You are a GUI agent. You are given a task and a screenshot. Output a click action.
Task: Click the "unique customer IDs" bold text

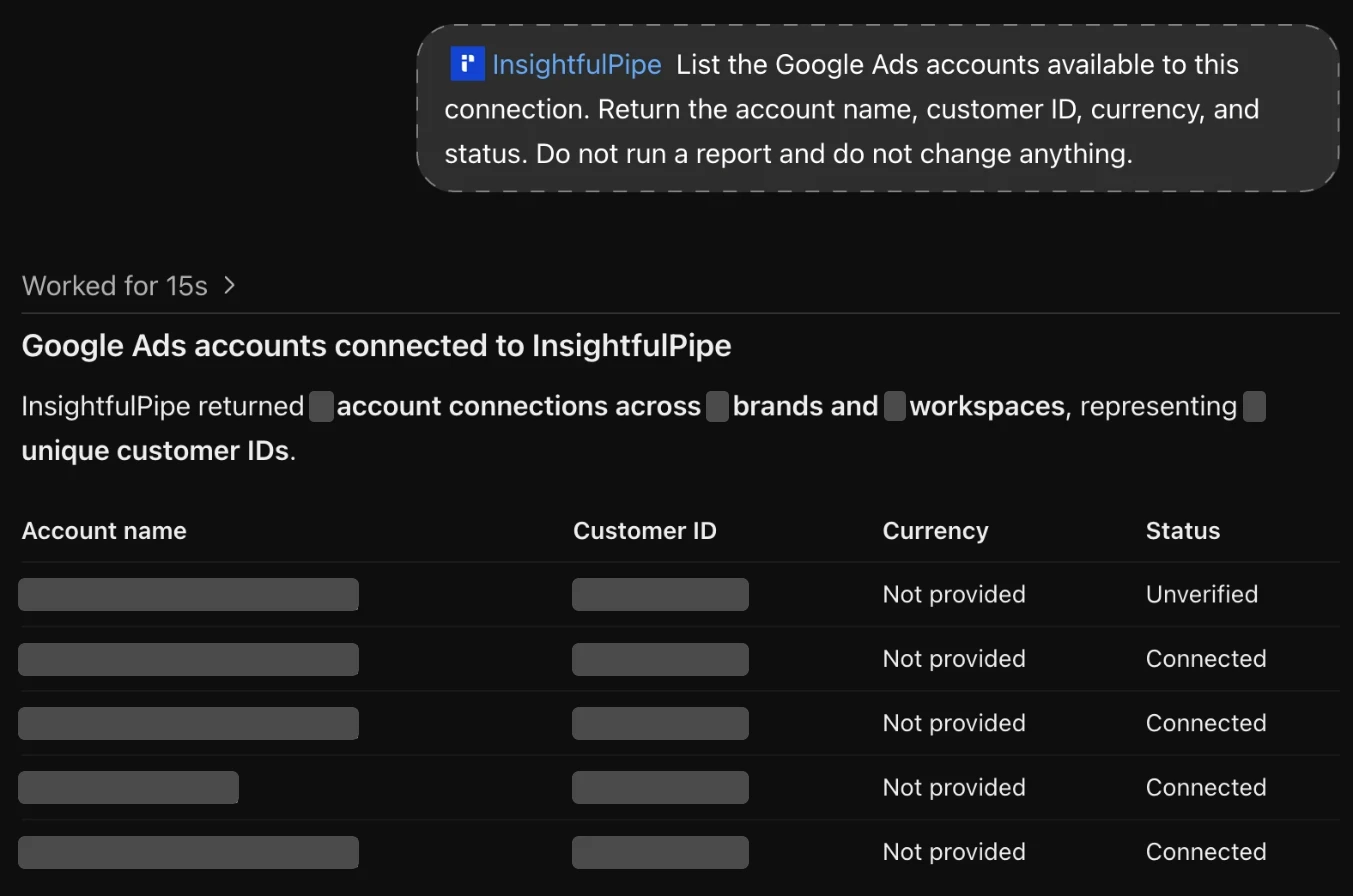point(156,450)
